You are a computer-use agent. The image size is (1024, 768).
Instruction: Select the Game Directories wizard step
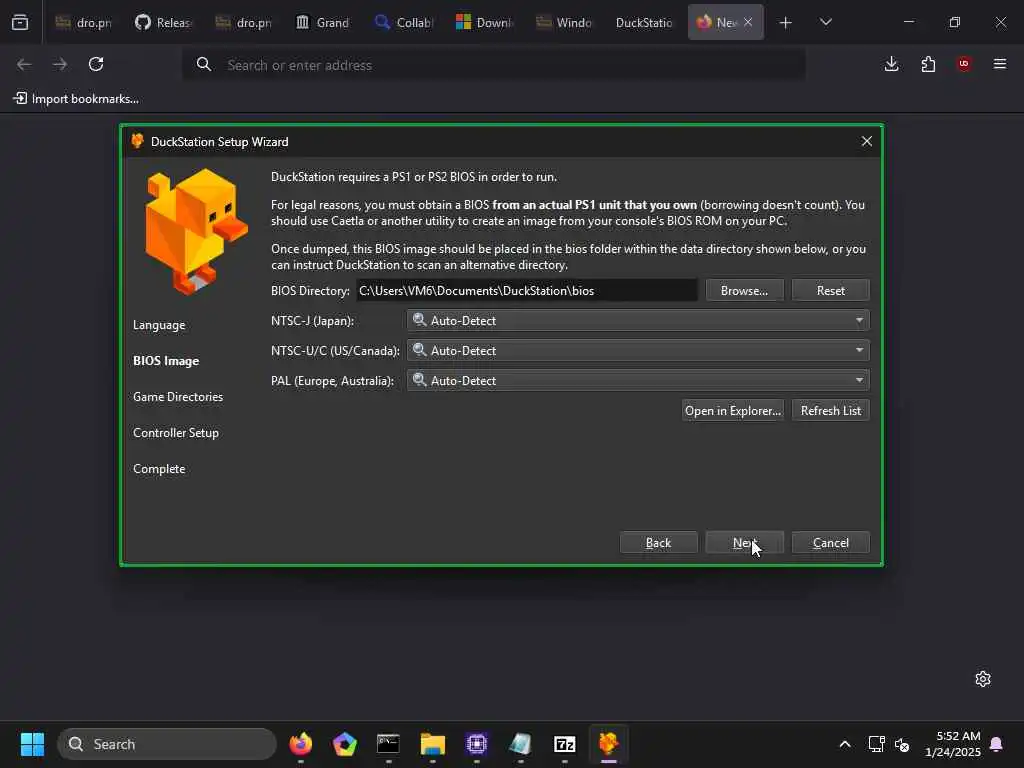(178, 397)
